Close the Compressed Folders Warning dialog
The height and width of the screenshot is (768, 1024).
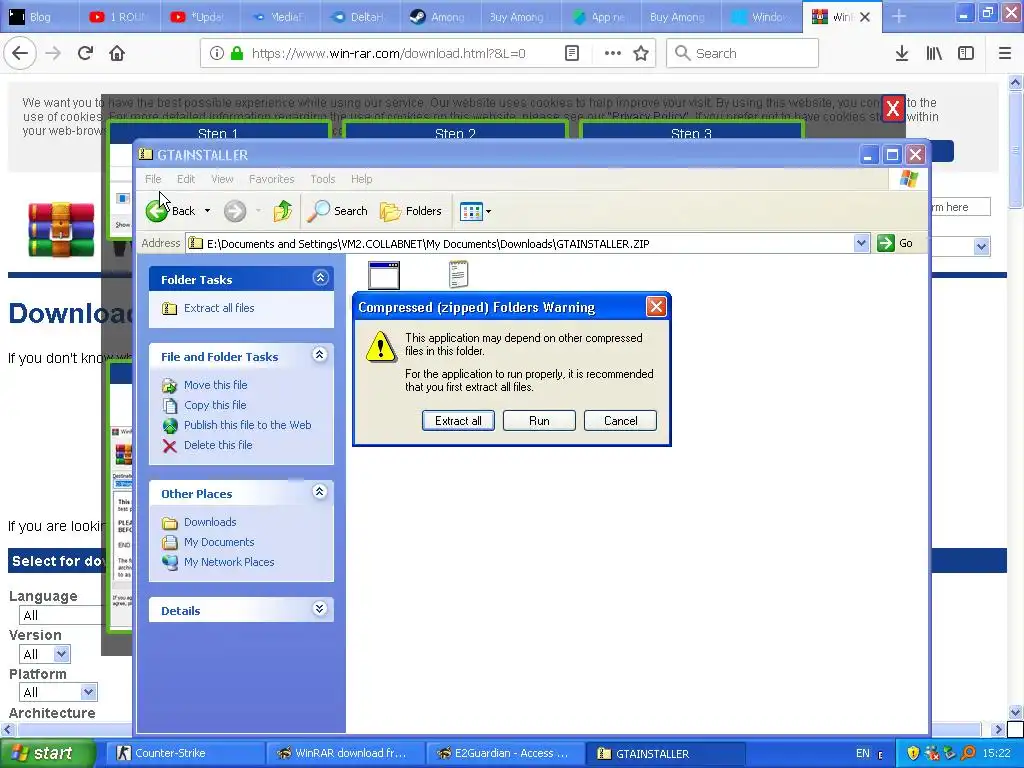coord(656,306)
